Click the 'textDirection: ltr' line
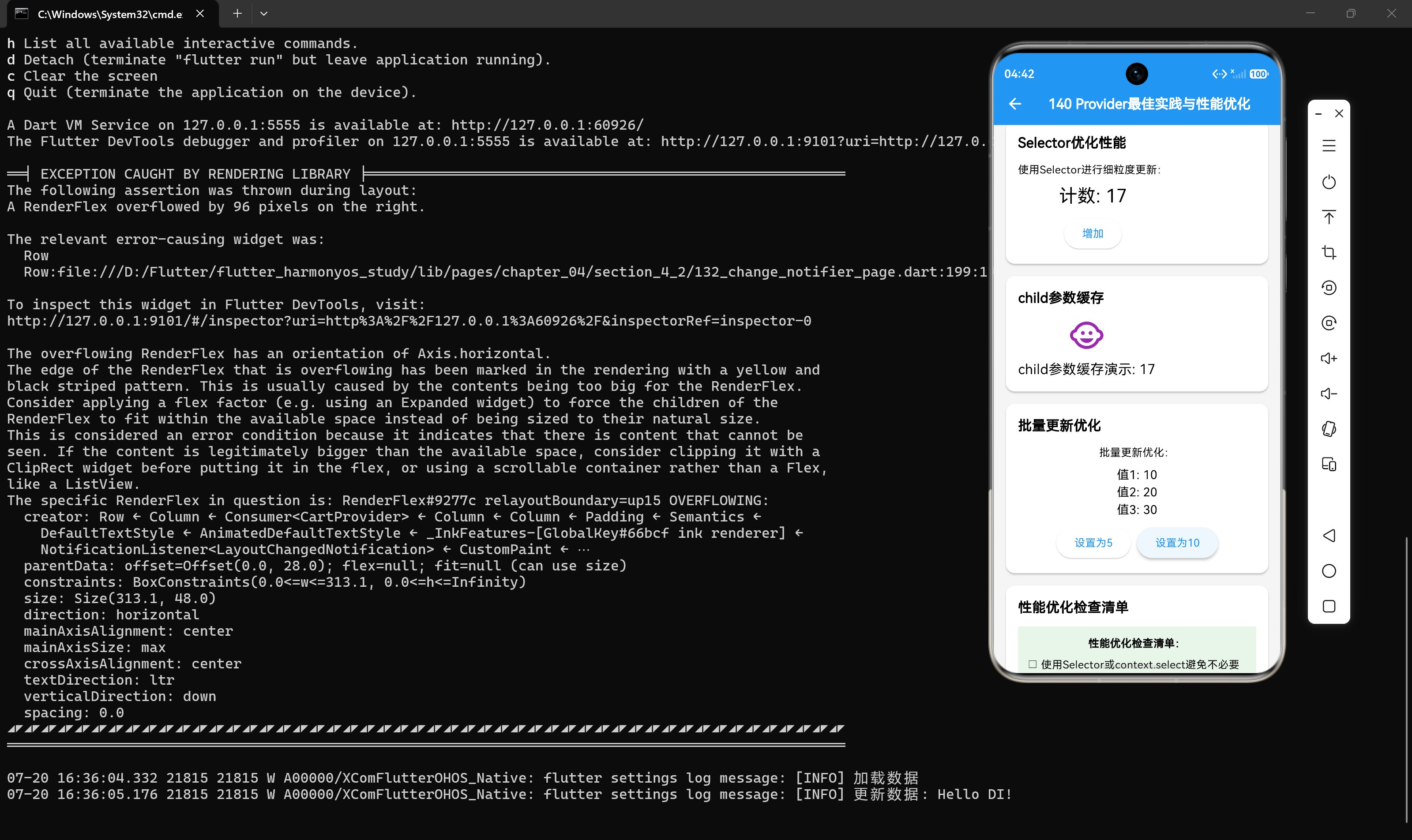 click(99, 680)
